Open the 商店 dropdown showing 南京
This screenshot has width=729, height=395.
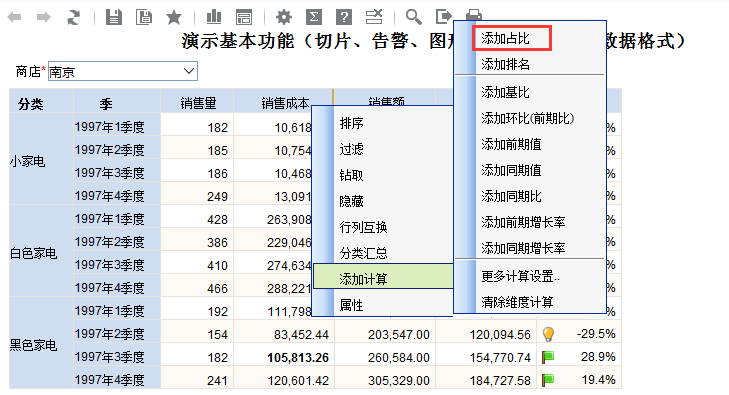pos(123,71)
